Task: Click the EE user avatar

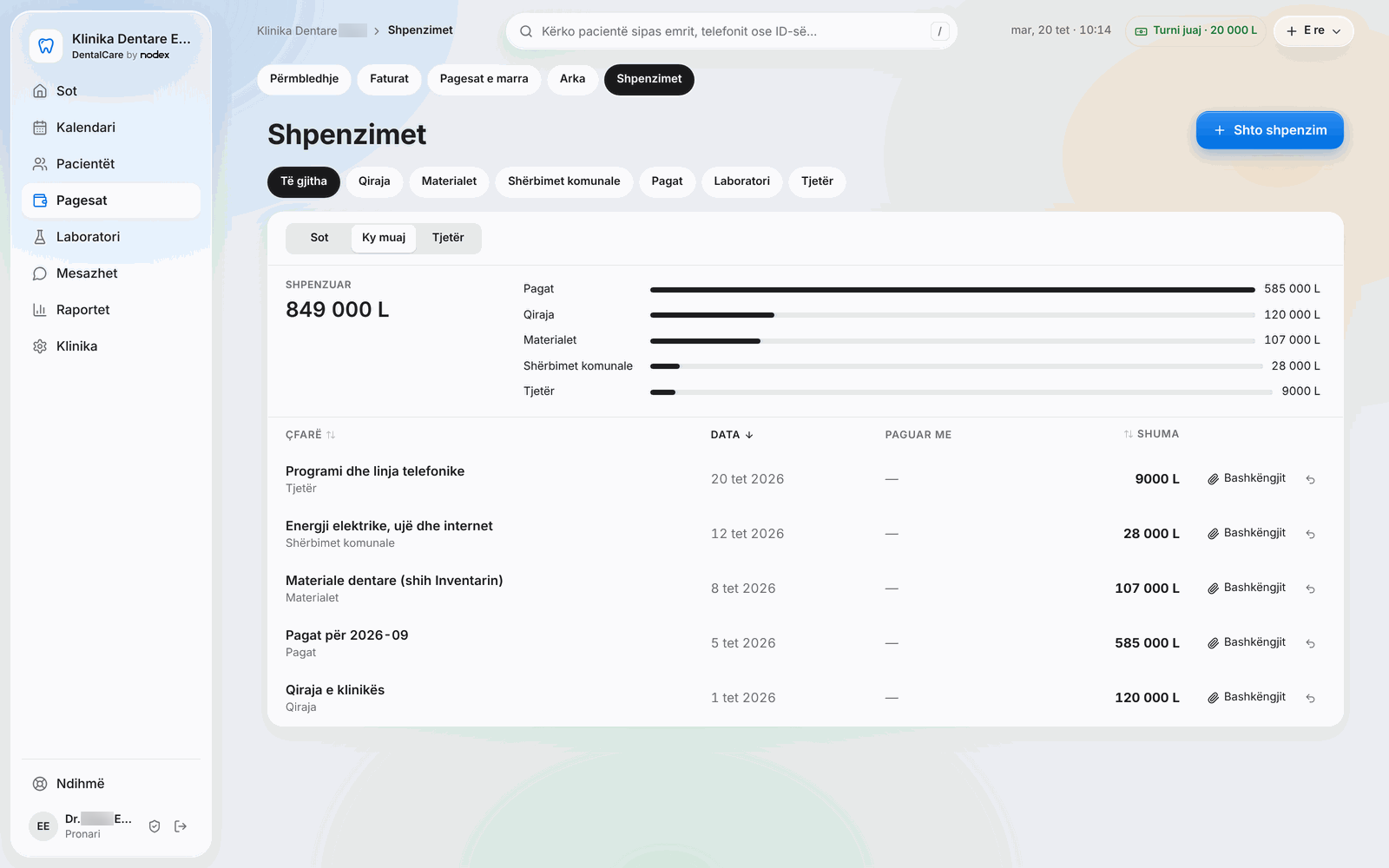Action: [x=43, y=826]
